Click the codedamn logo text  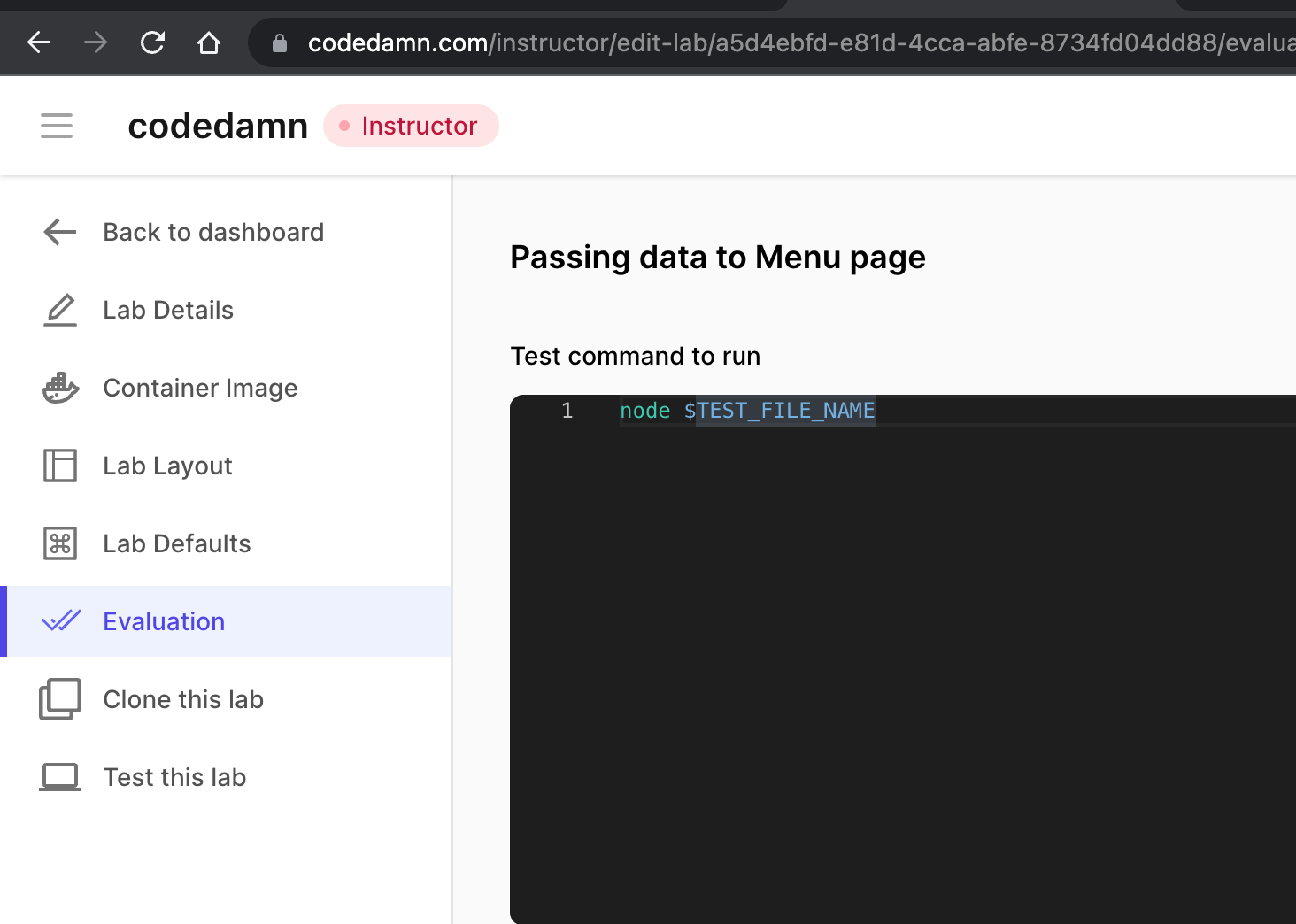coord(218,126)
